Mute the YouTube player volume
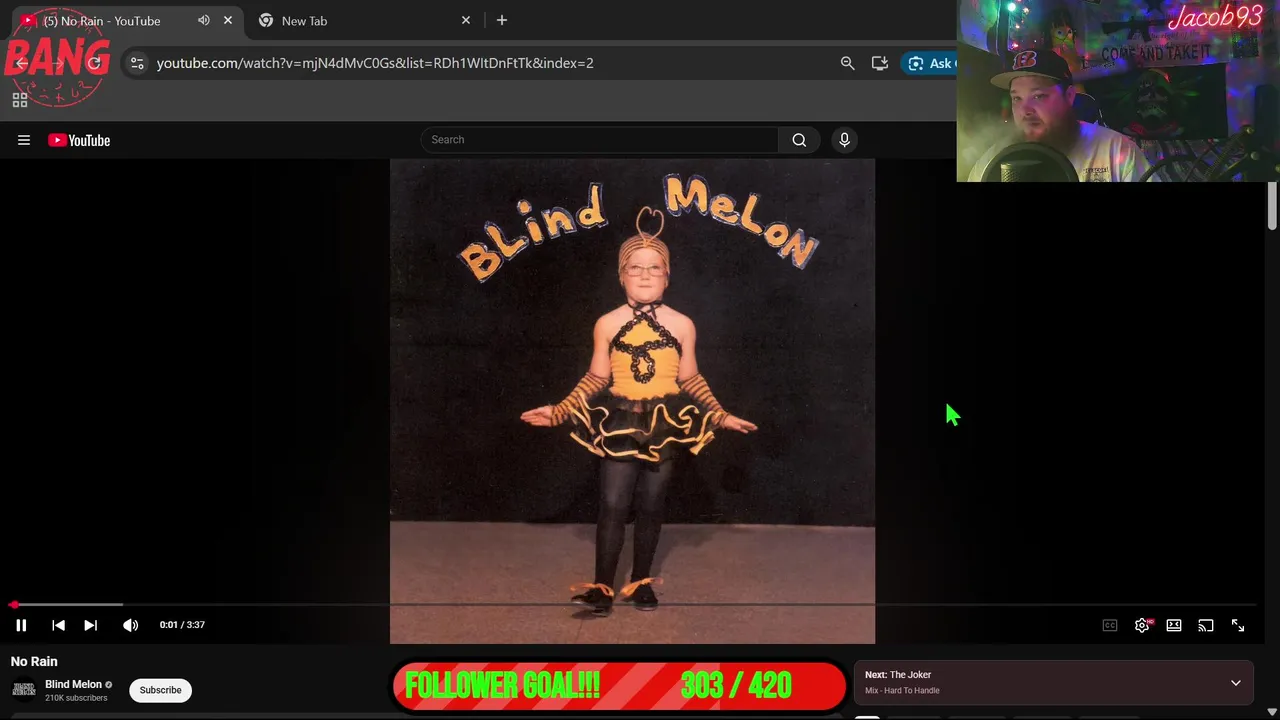Image resolution: width=1280 pixels, height=720 pixels. coord(130,625)
